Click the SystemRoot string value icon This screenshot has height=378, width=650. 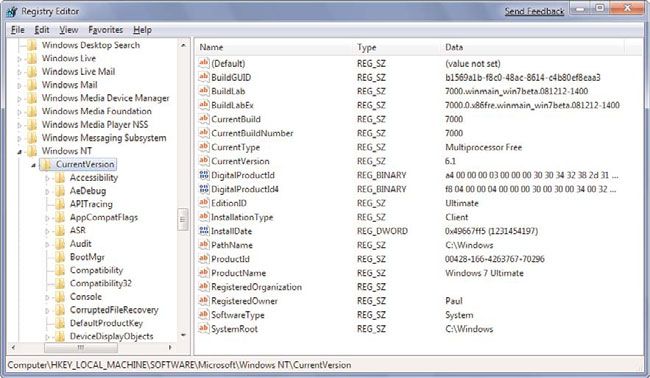(204, 329)
